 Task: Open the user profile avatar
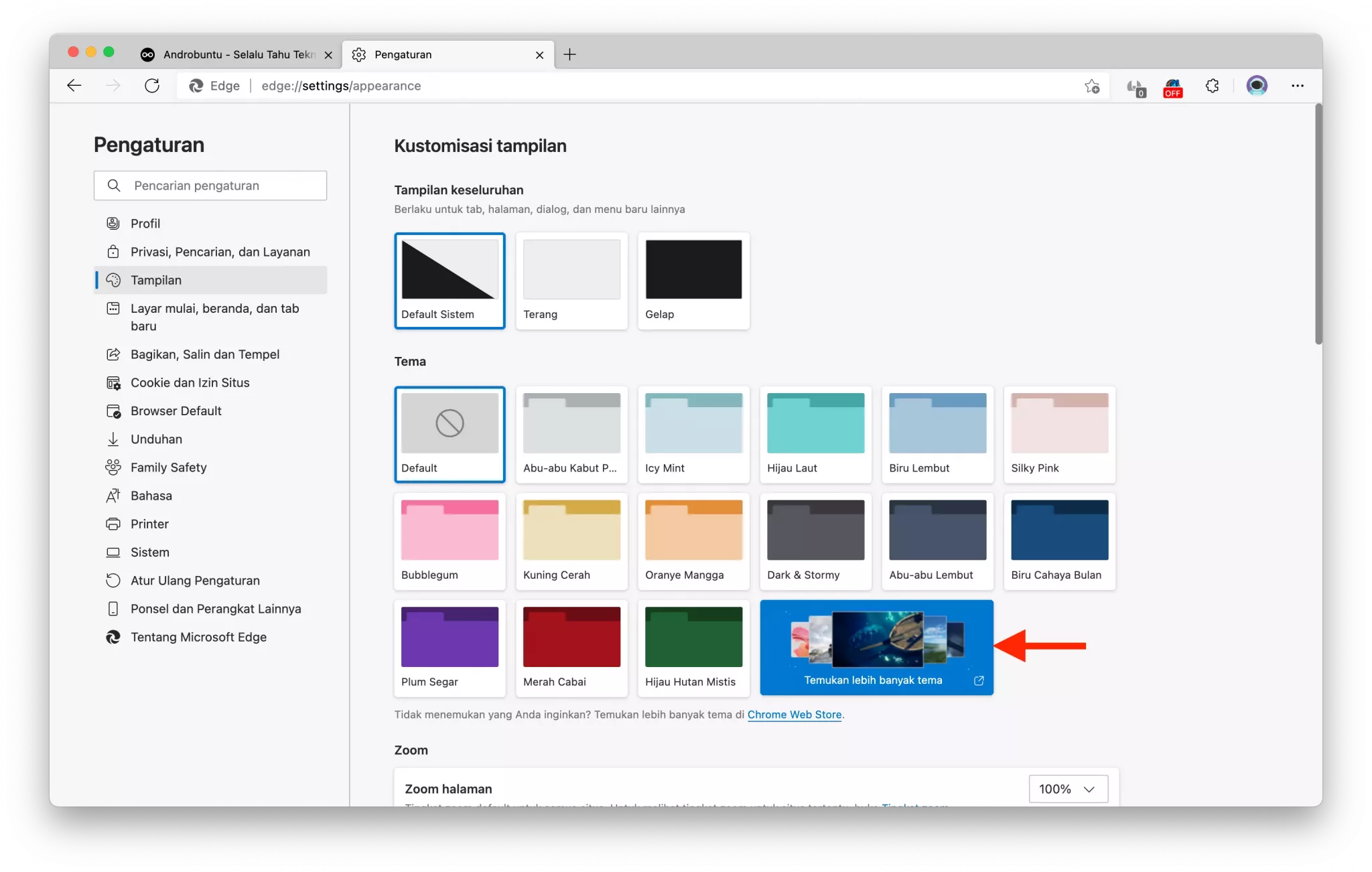[x=1256, y=86]
